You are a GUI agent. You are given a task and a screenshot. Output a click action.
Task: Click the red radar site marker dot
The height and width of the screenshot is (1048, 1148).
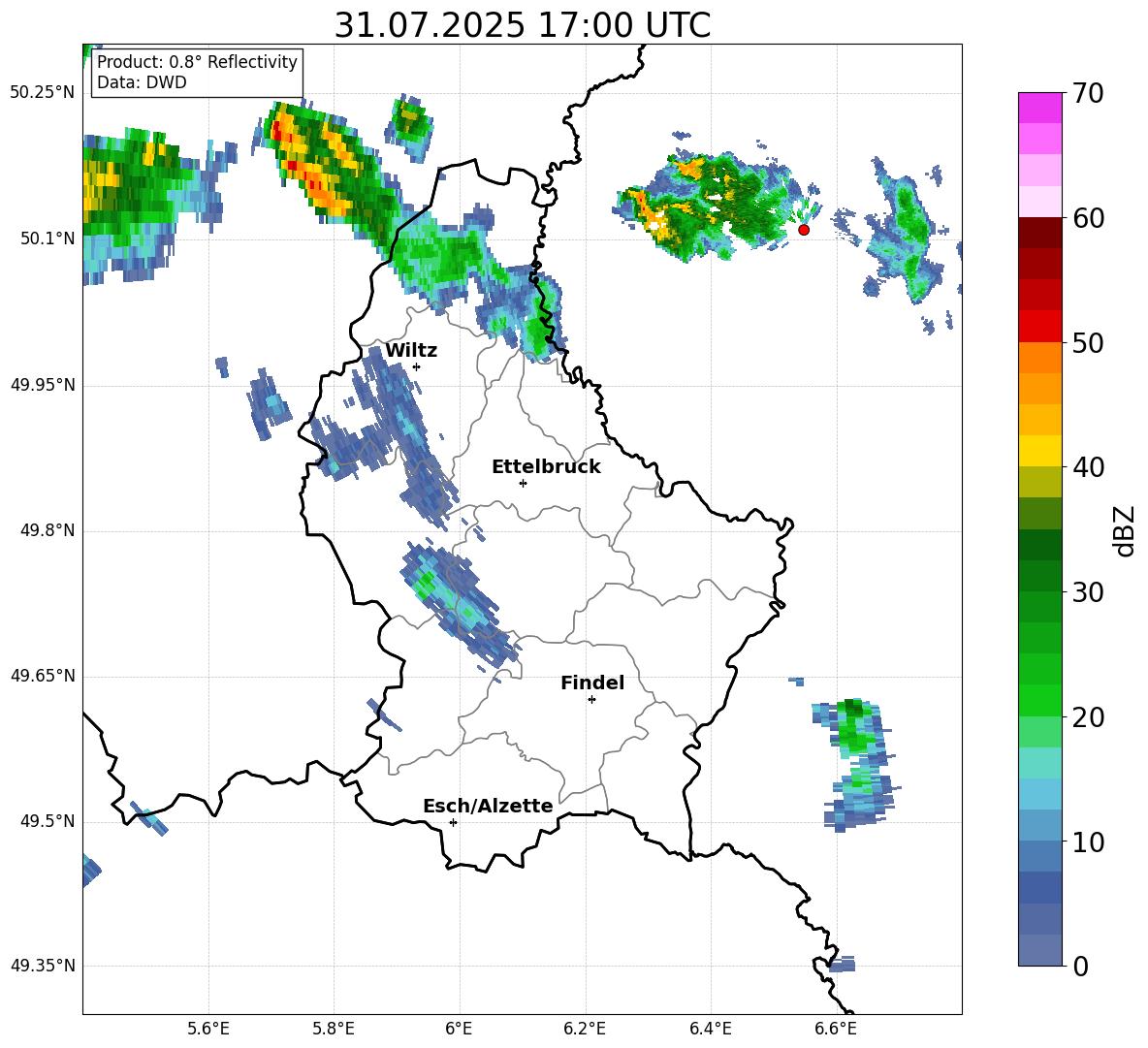coord(803,230)
